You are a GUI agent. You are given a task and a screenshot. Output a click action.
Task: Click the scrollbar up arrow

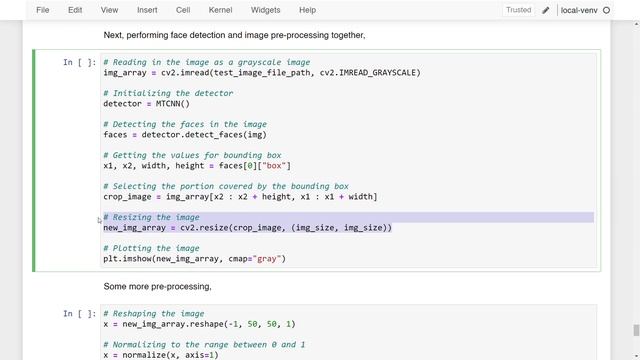click(x=636, y=24)
